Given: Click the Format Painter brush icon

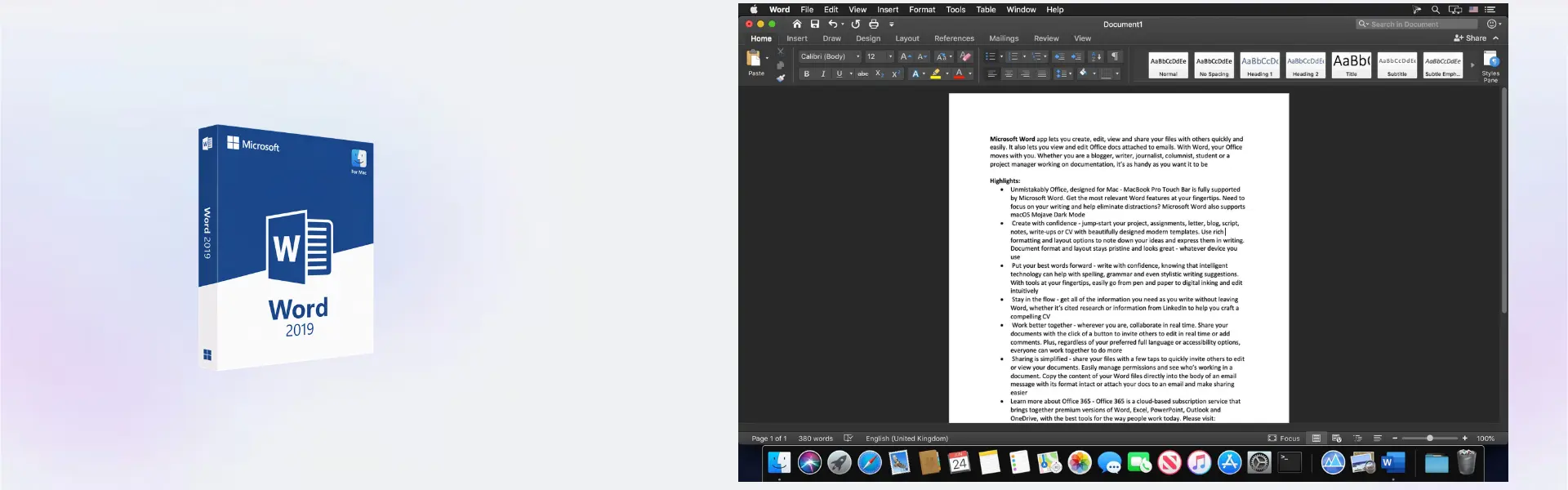Looking at the screenshot, I should (781, 78).
